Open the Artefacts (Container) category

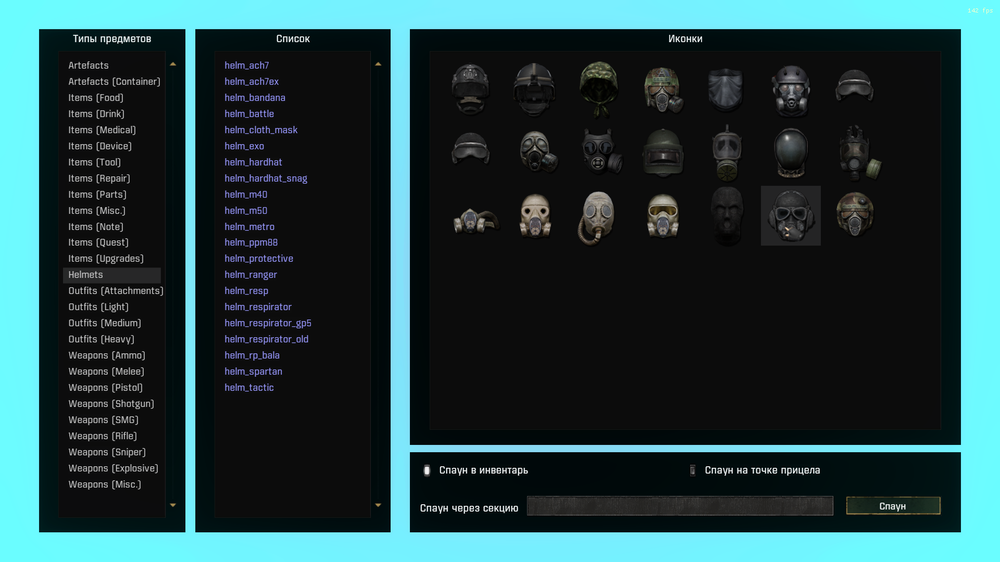(x=114, y=82)
